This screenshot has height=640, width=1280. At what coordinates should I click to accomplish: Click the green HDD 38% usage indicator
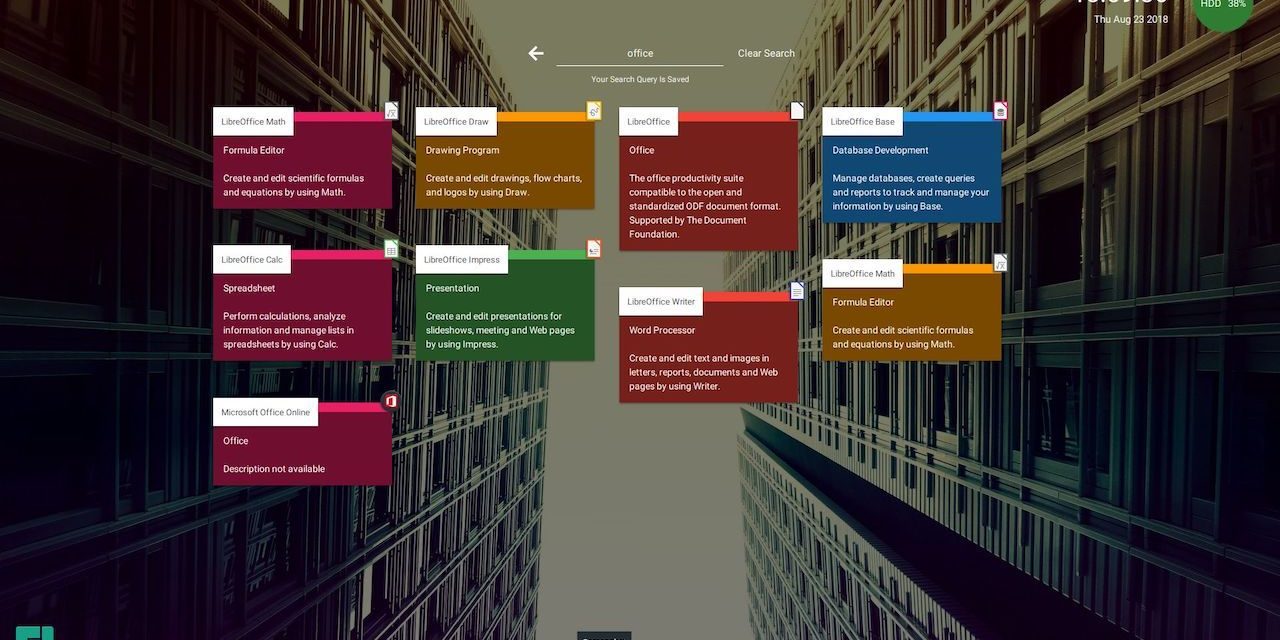[1223, 6]
